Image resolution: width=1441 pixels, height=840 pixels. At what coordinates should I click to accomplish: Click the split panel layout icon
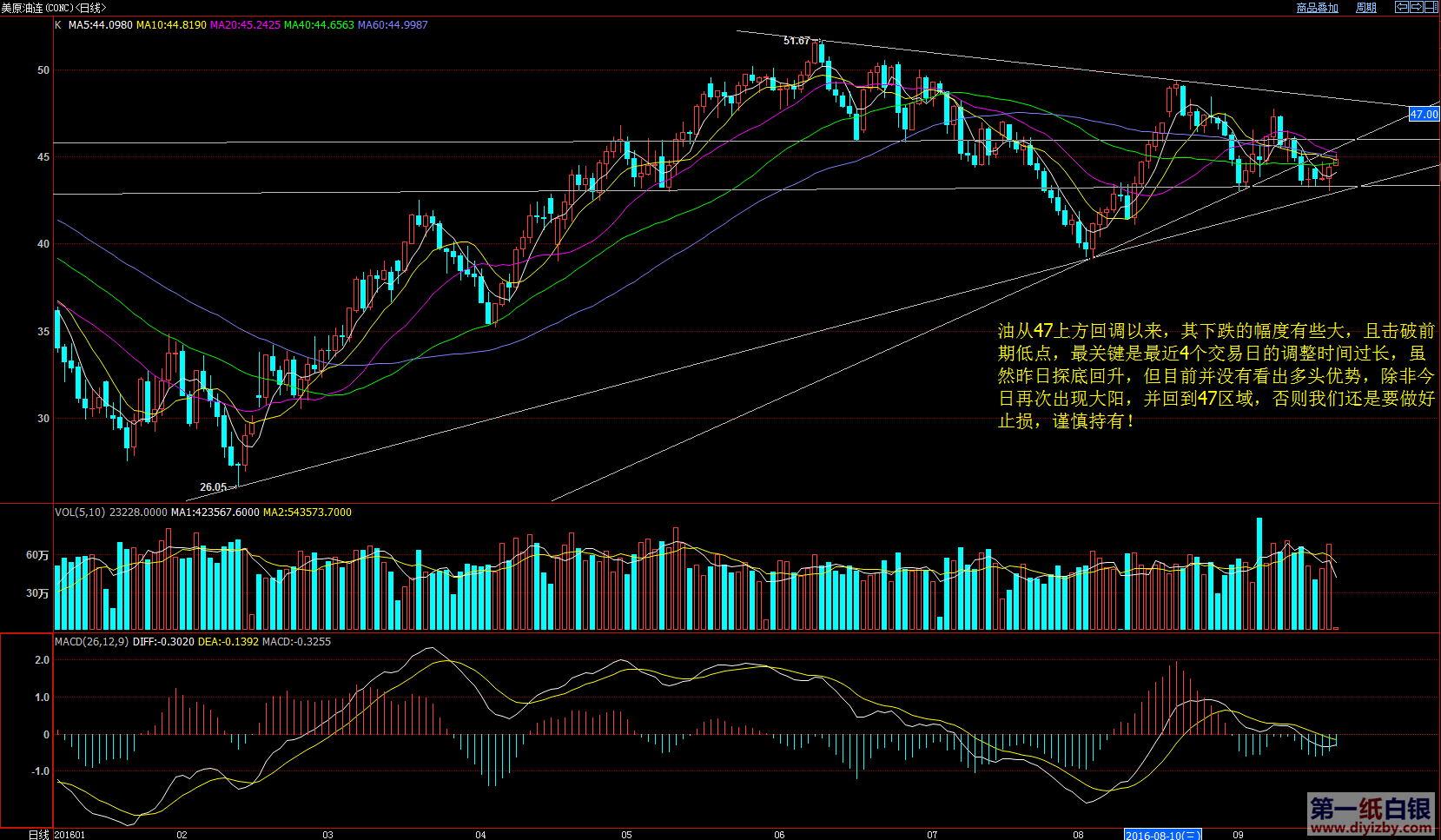pos(1431,7)
